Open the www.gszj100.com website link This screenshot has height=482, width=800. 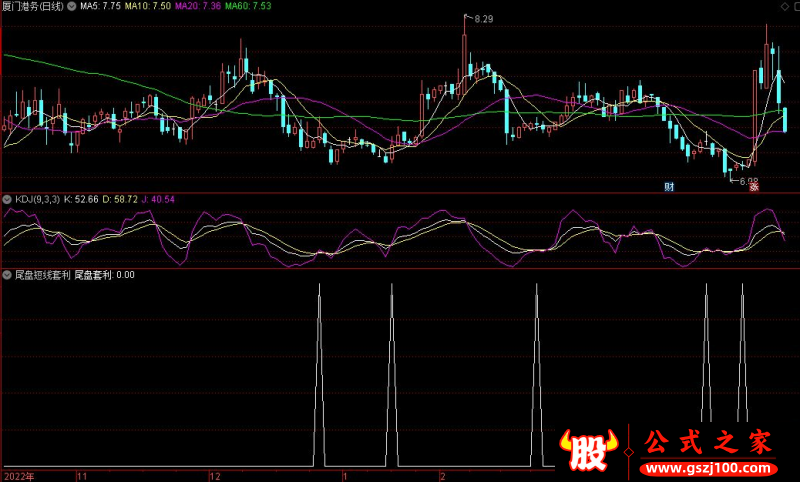700,467
